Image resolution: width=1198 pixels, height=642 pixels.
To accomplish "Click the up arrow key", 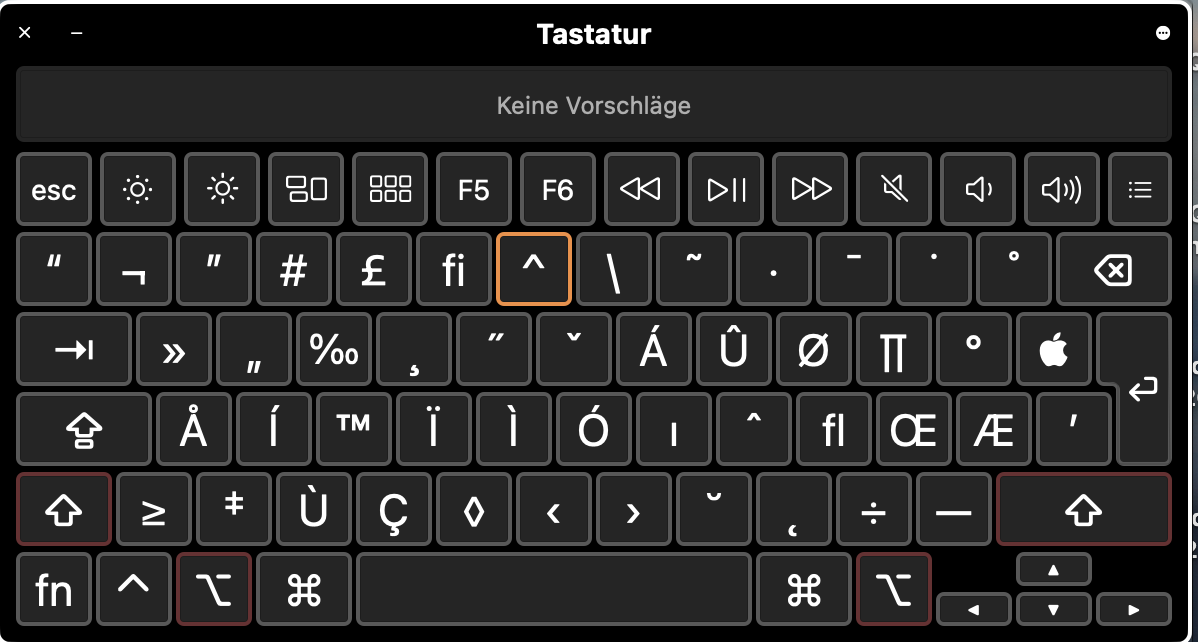I will (1054, 569).
